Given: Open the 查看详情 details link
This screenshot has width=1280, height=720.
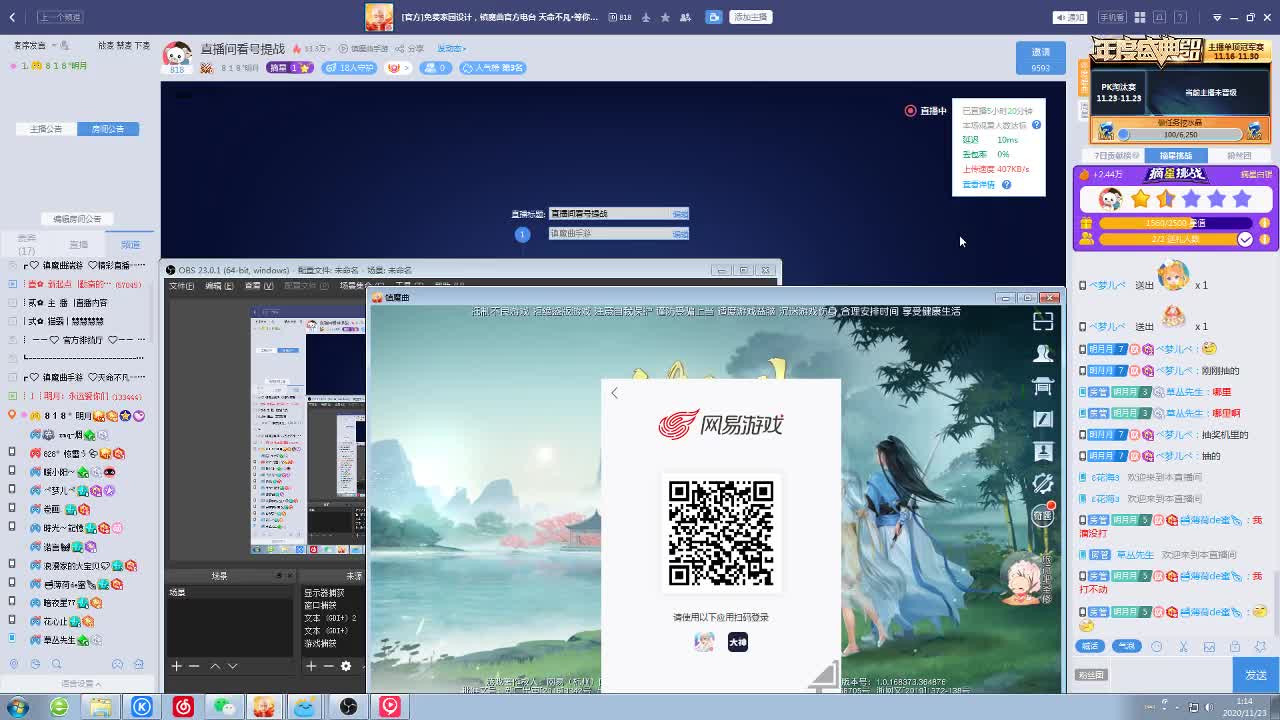Looking at the screenshot, I should [978, 184].
